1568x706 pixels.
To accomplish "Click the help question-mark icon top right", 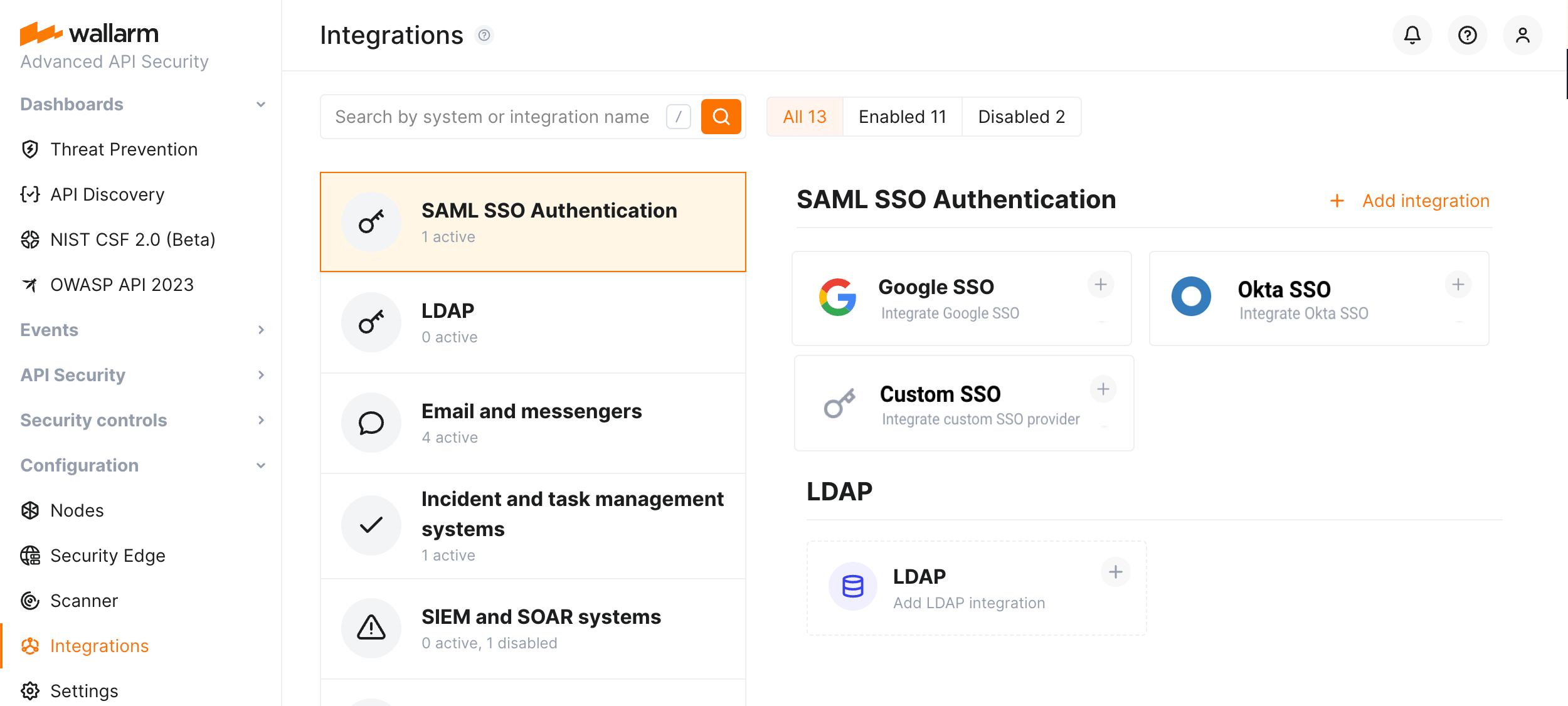I will (x=1467, y=35).
